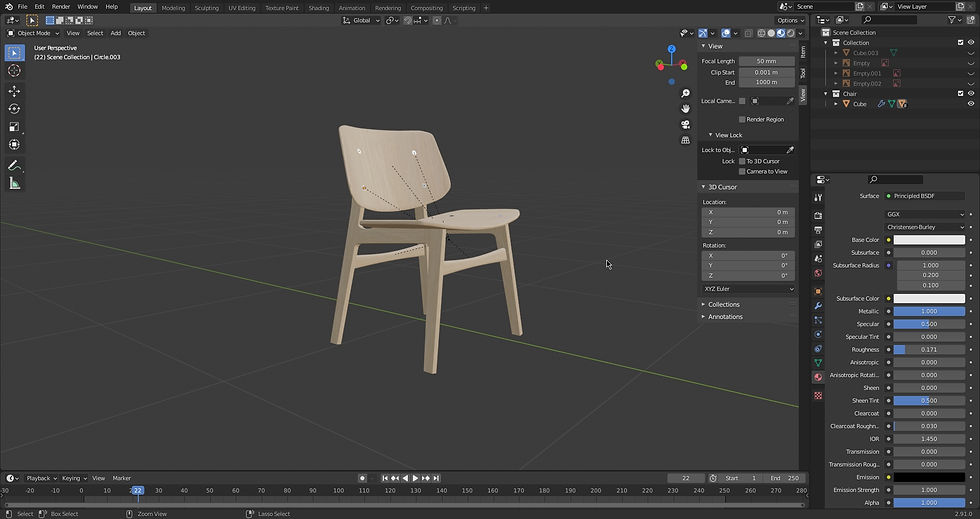
Task: Open the World properties globe icon
Action: tap(818, 273)
